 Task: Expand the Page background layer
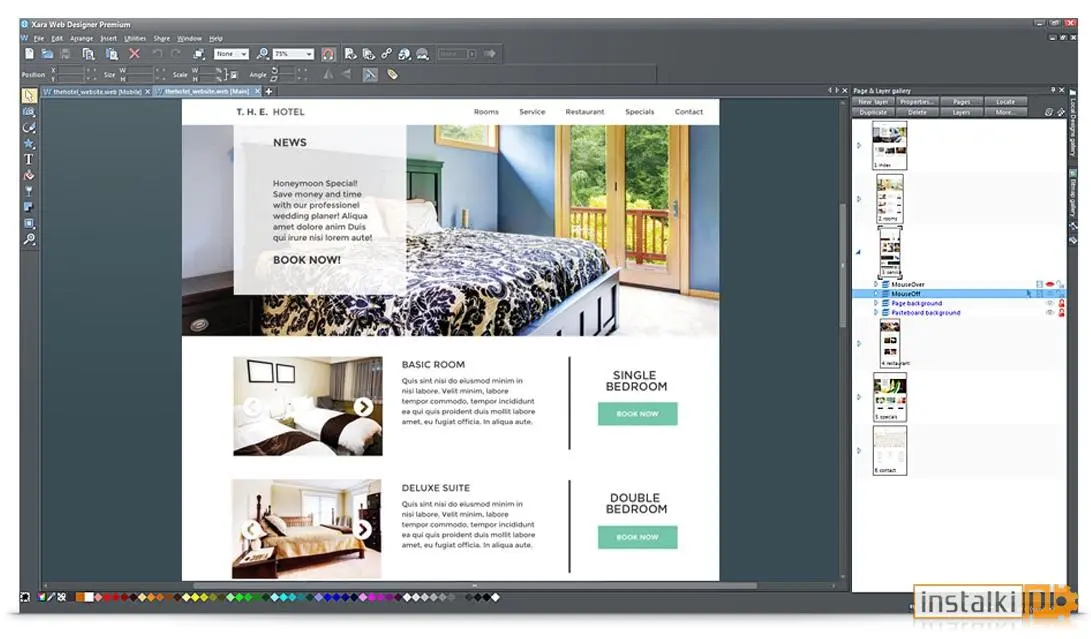coord(876,303)
